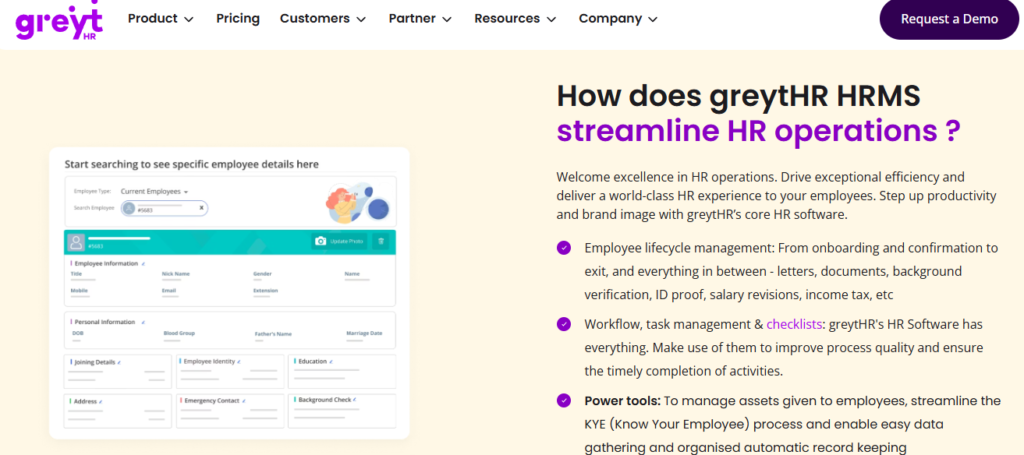Click the Power tools checkmark bullet
1024x455 pixels.
point(563,400)
